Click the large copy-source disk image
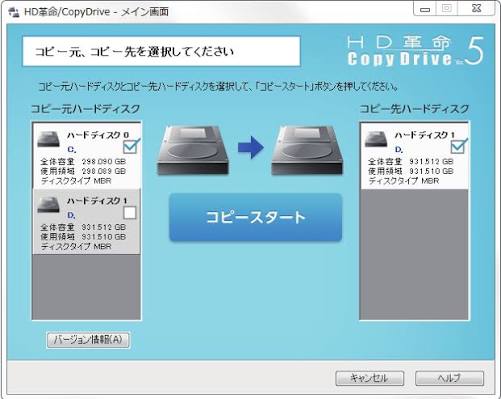The height and width of the screenshot is (399, 501). coord(193,150)
